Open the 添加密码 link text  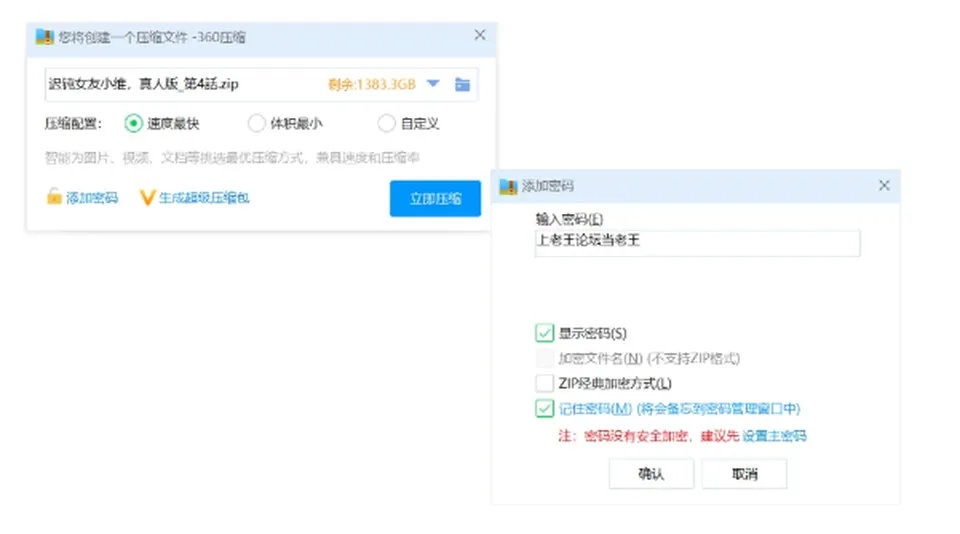click(x=92, y=198)
